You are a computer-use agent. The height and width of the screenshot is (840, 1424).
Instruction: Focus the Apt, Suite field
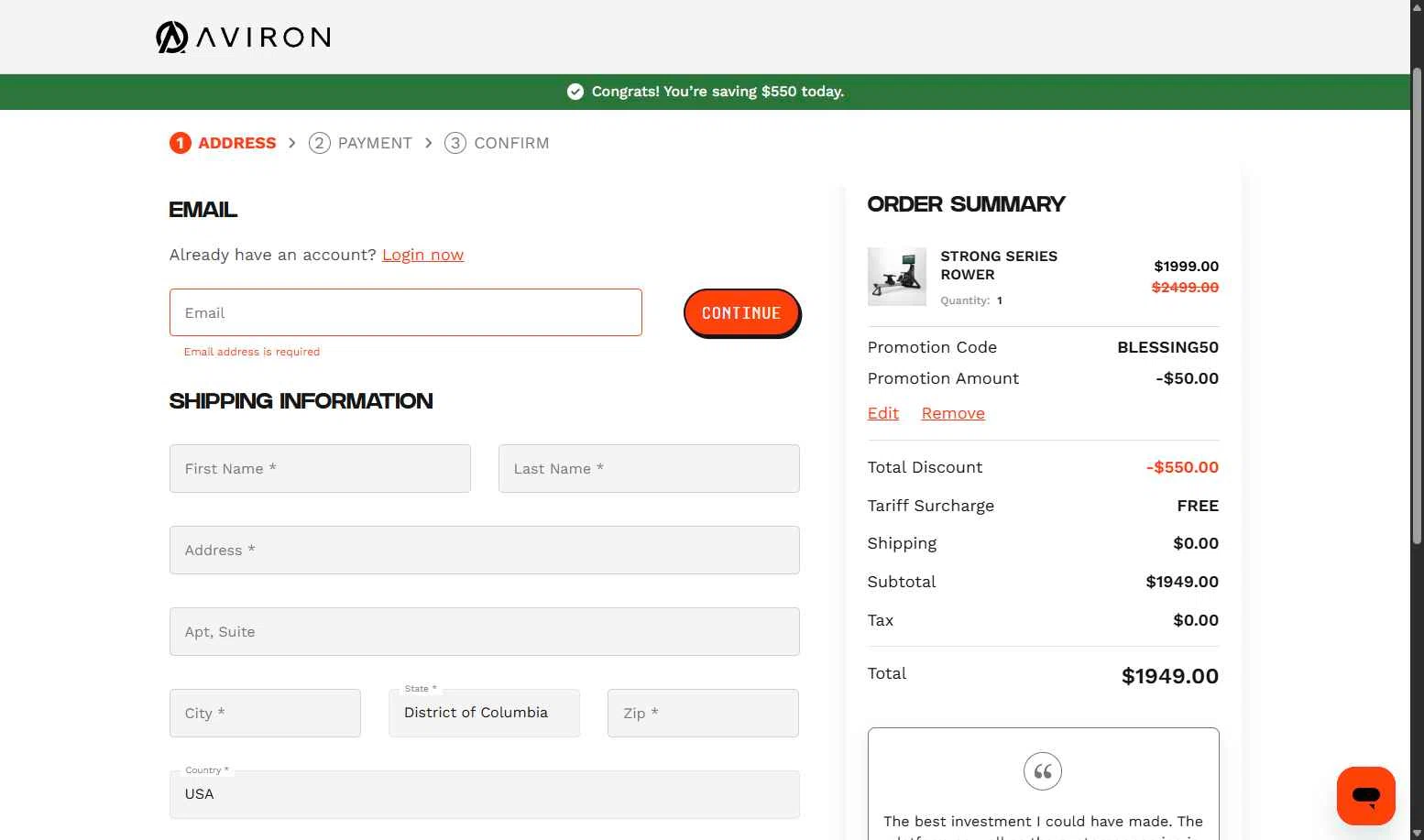click(x=485, y=631)
